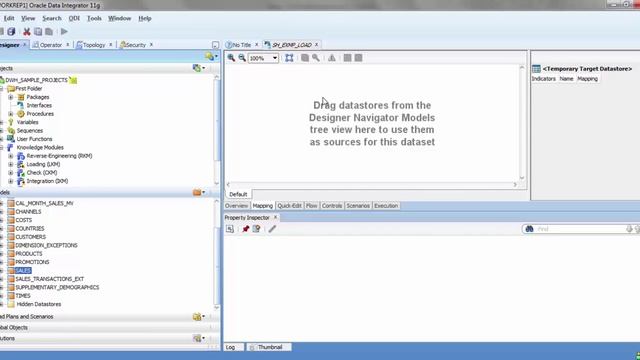Open the View menu
This screenshot has height=360, width=640.
(28, 18)
